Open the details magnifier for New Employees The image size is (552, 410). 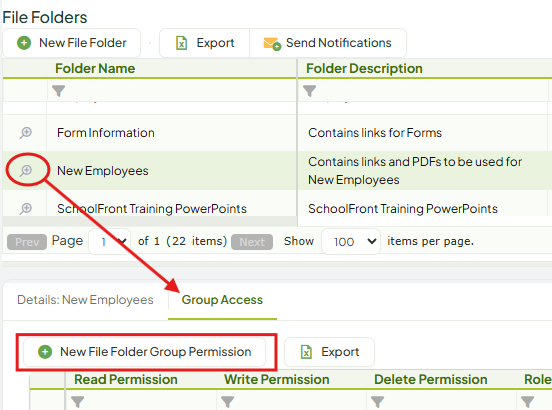[x=26, y=171]
